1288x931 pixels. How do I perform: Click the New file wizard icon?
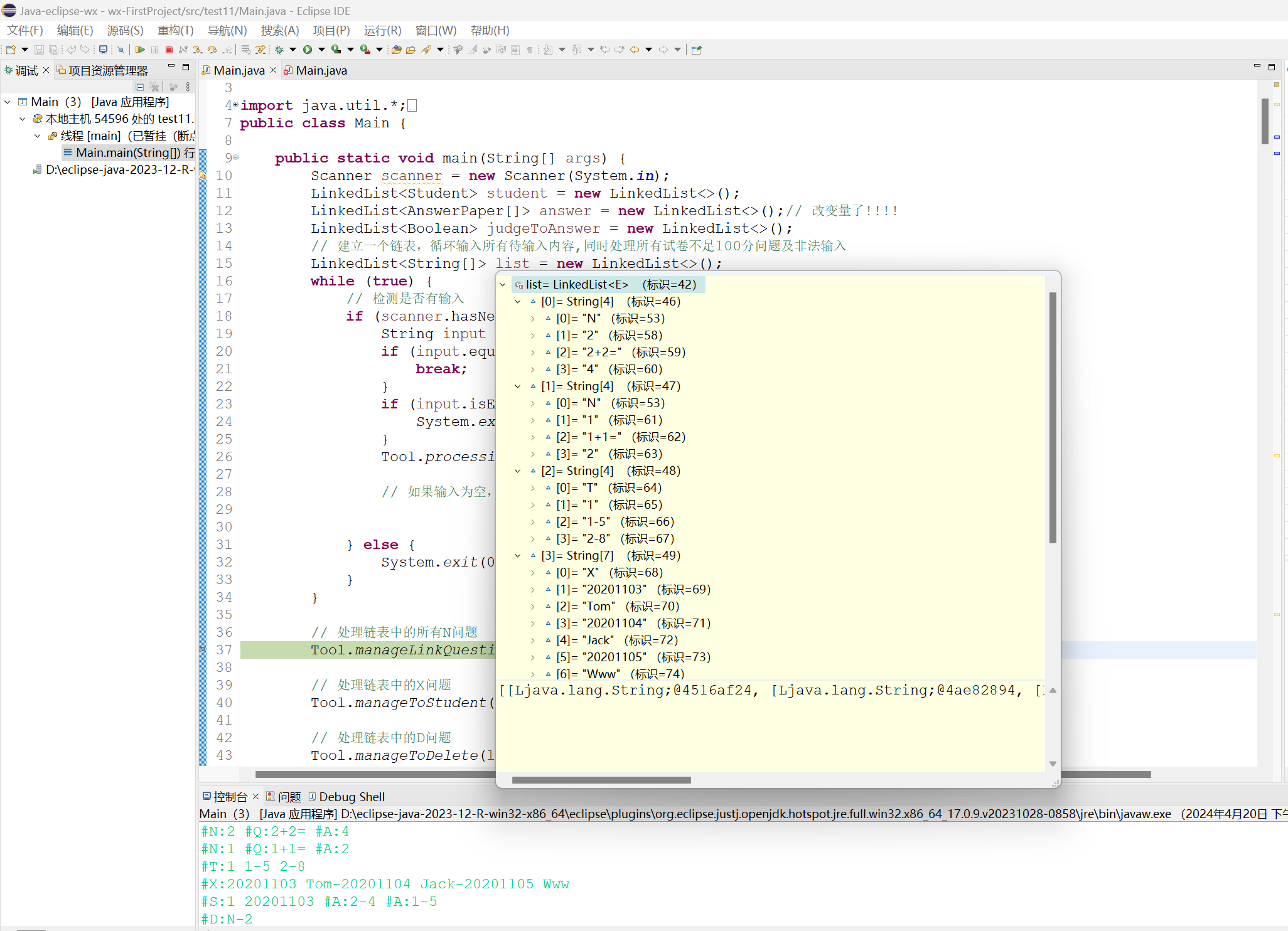tap(11, 50)
